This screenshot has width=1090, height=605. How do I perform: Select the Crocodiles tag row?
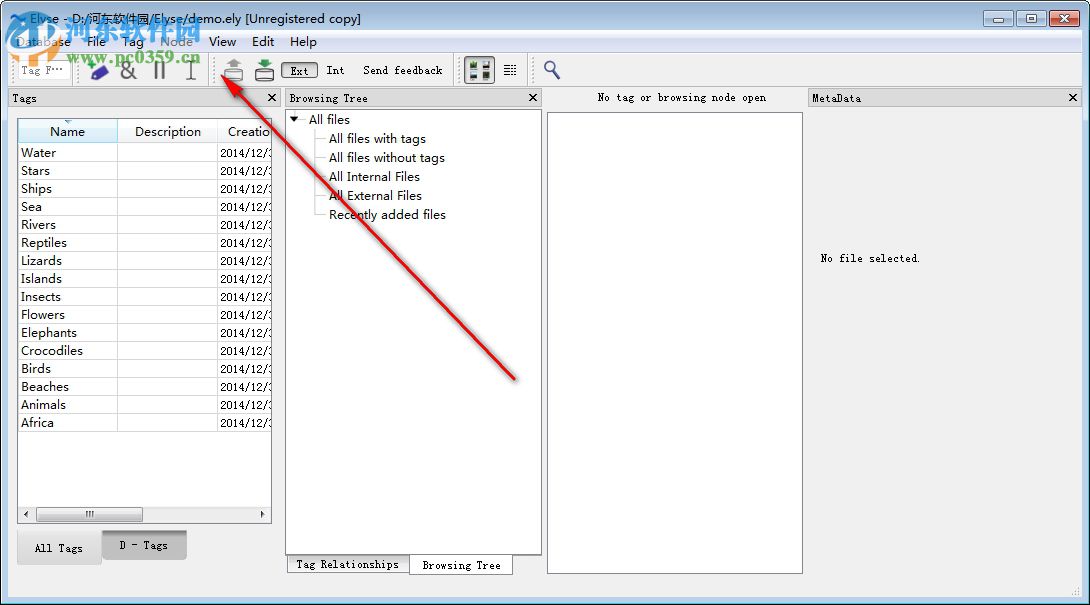coord(145,351)
